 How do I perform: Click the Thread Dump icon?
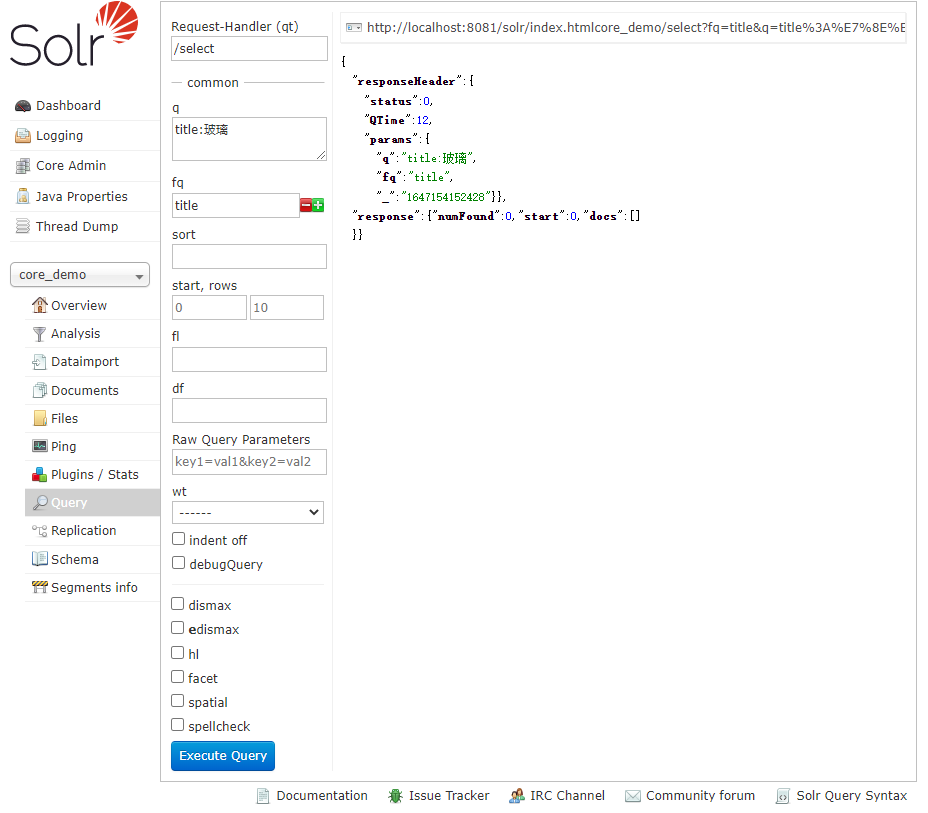point(23,227)
